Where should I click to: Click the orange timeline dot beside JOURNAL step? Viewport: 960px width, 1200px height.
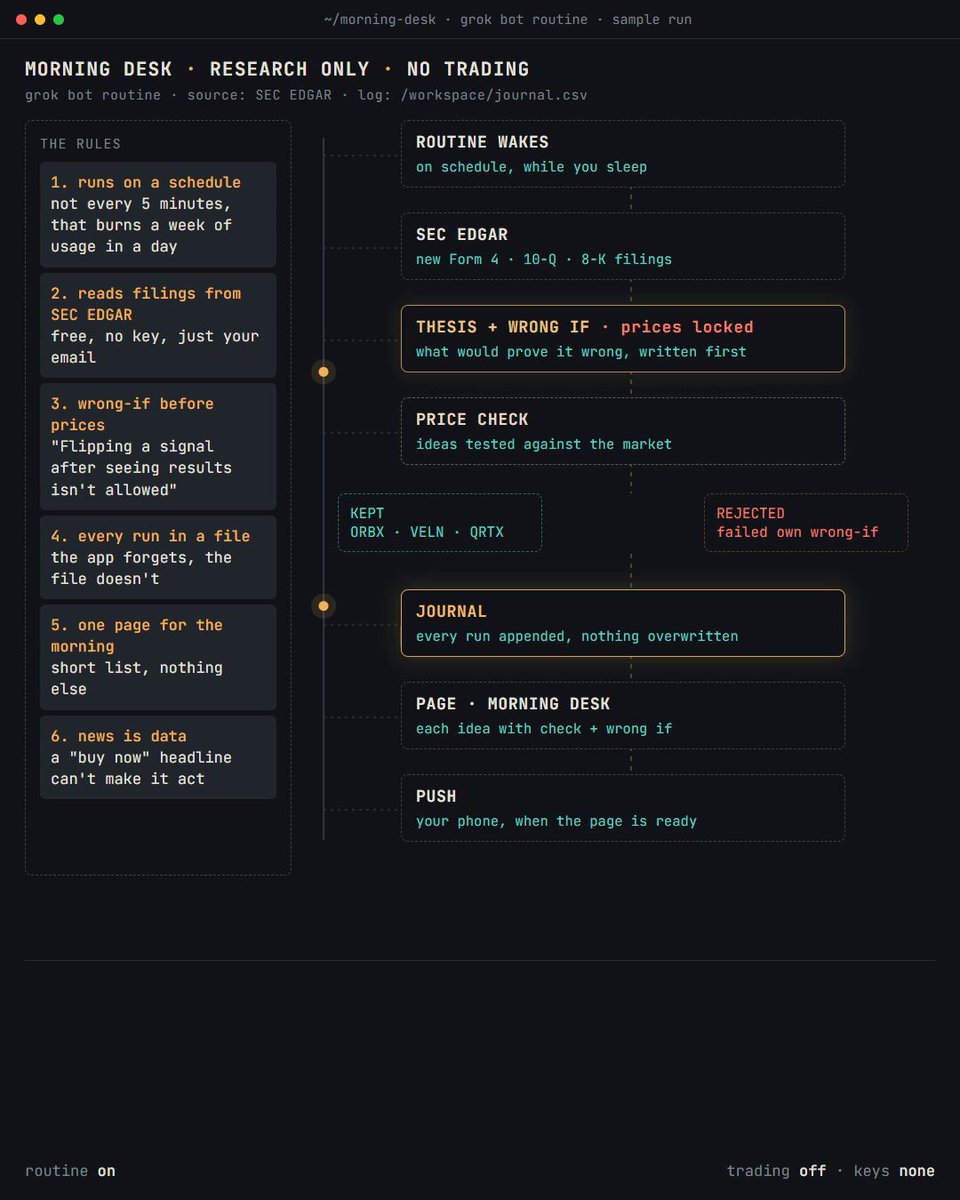pos(323,606)
